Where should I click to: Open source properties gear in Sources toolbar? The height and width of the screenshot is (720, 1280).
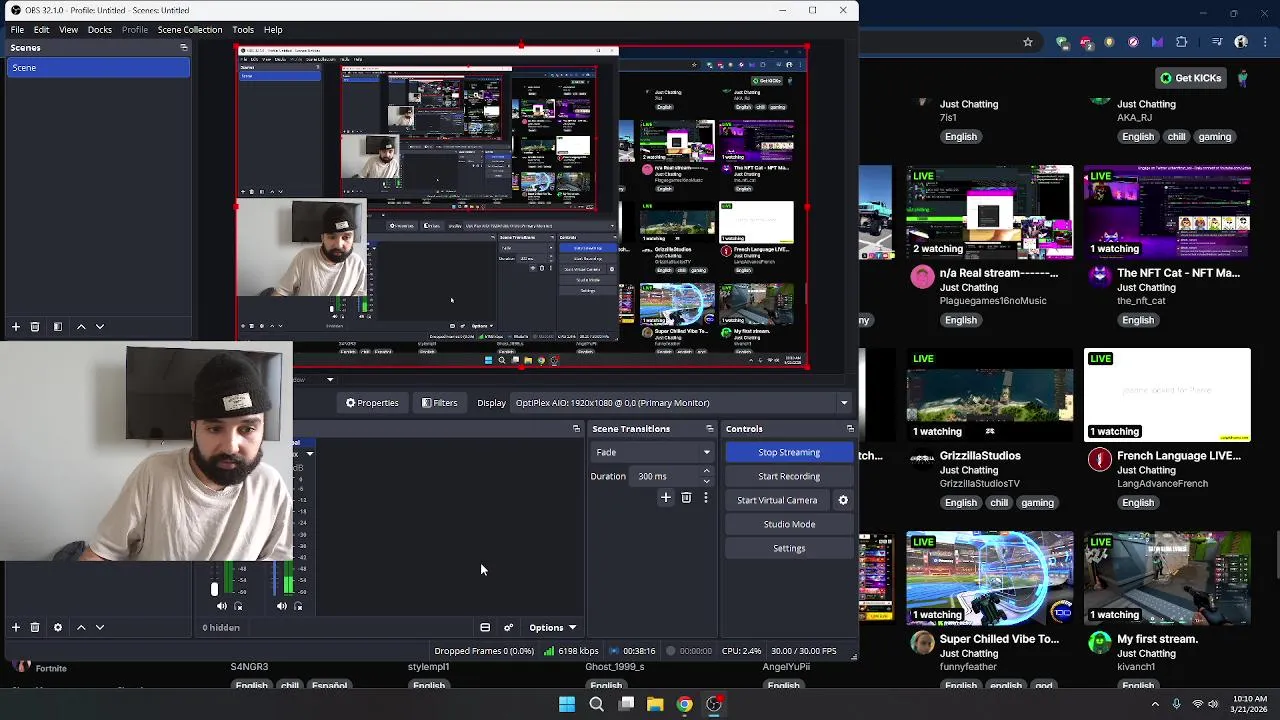[58, 627]
